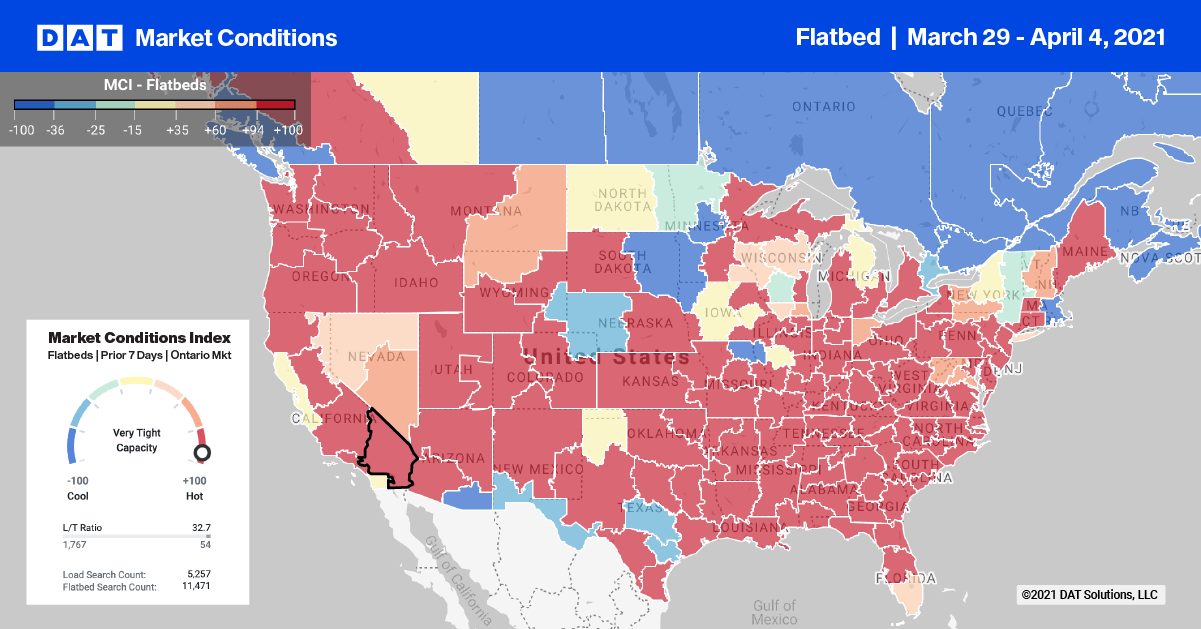
Task: Click the Very Tight Capacity gauge text
Action: 137,440
